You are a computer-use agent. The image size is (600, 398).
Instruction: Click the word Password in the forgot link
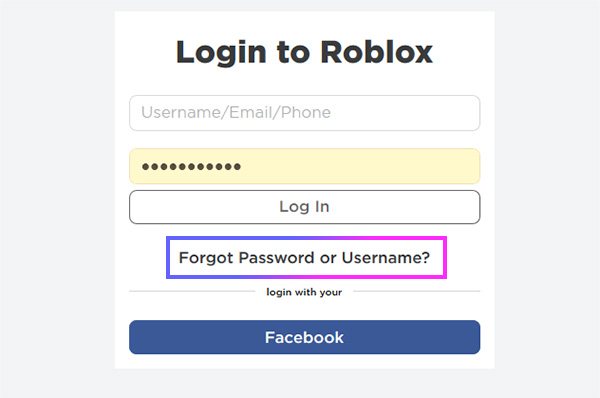point(277,258)
